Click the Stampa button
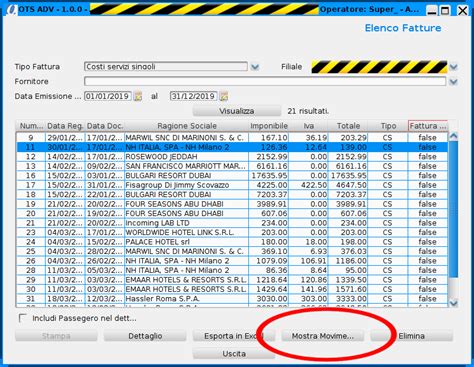Viewport: 474px width, 367px height. [x=56, y=336]
